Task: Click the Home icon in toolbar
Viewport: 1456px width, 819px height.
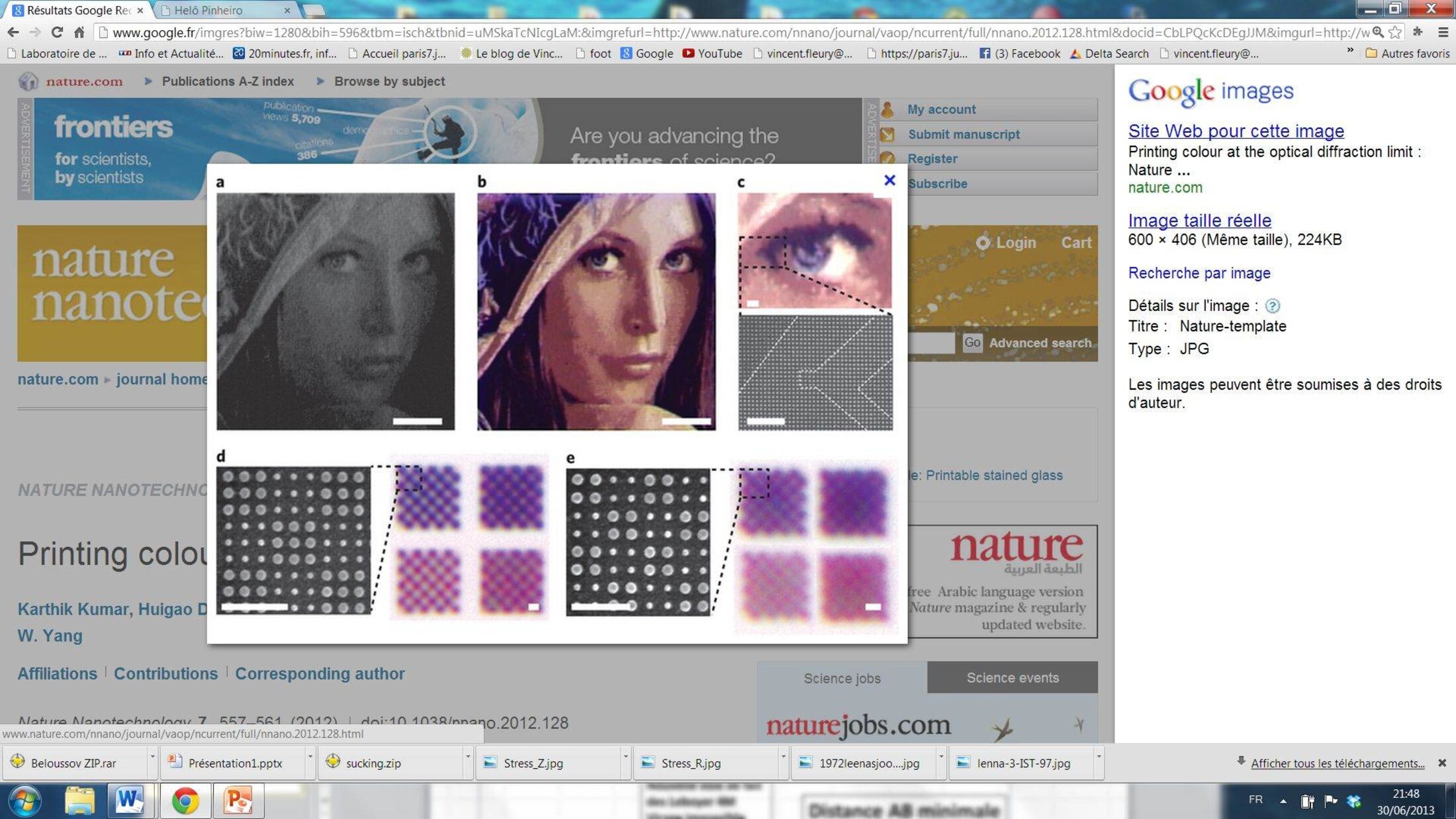Action: click(x=79, y=32)
